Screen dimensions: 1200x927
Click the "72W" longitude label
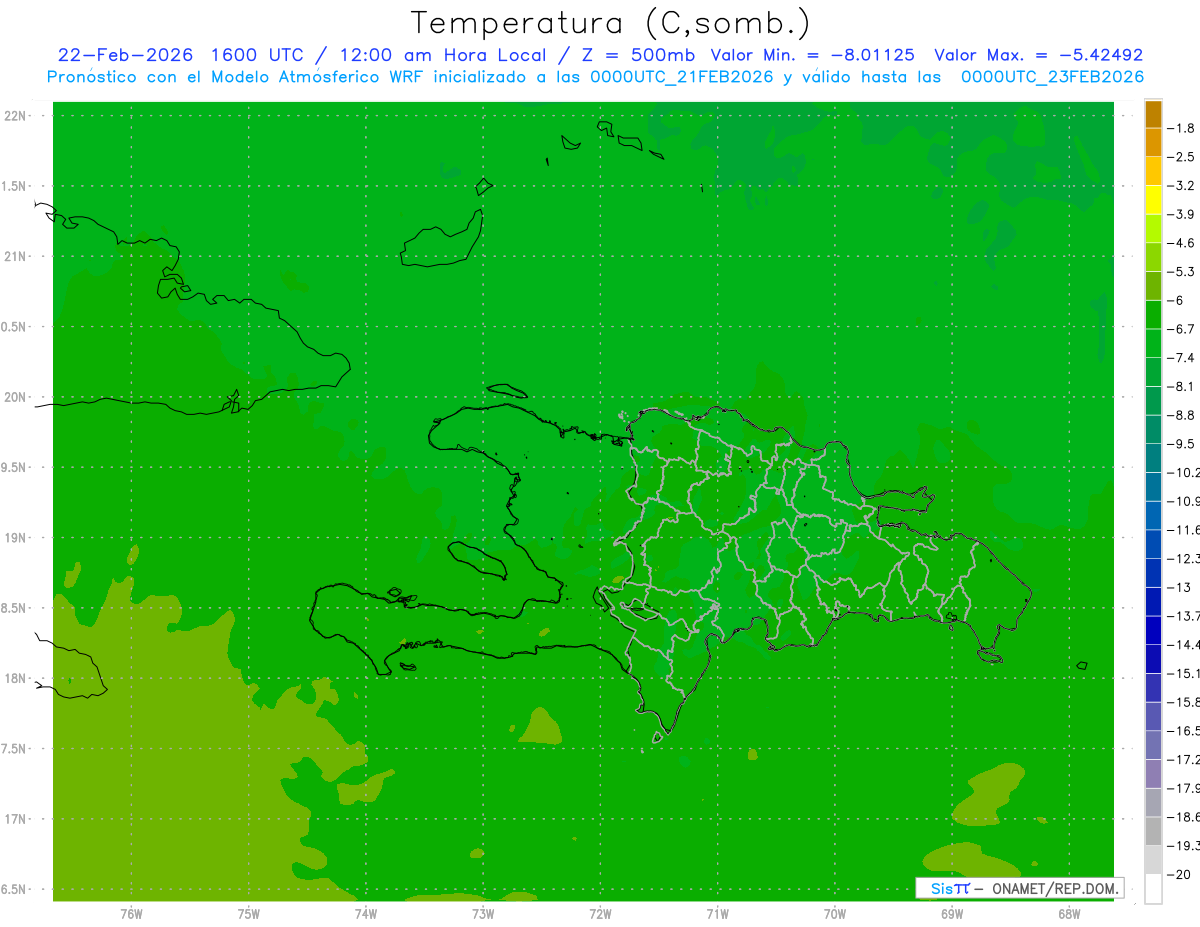600,914
